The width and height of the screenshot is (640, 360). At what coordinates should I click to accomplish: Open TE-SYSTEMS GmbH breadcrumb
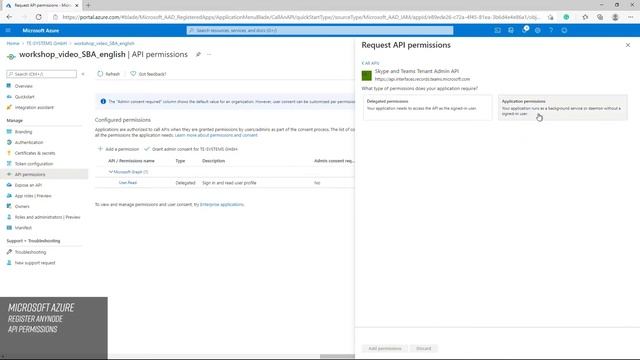(47, 43)
